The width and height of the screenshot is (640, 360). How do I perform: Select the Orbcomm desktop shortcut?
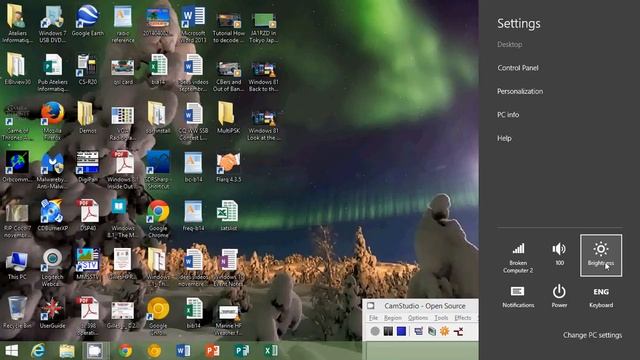pyautogui.click(x=17, y=167)
